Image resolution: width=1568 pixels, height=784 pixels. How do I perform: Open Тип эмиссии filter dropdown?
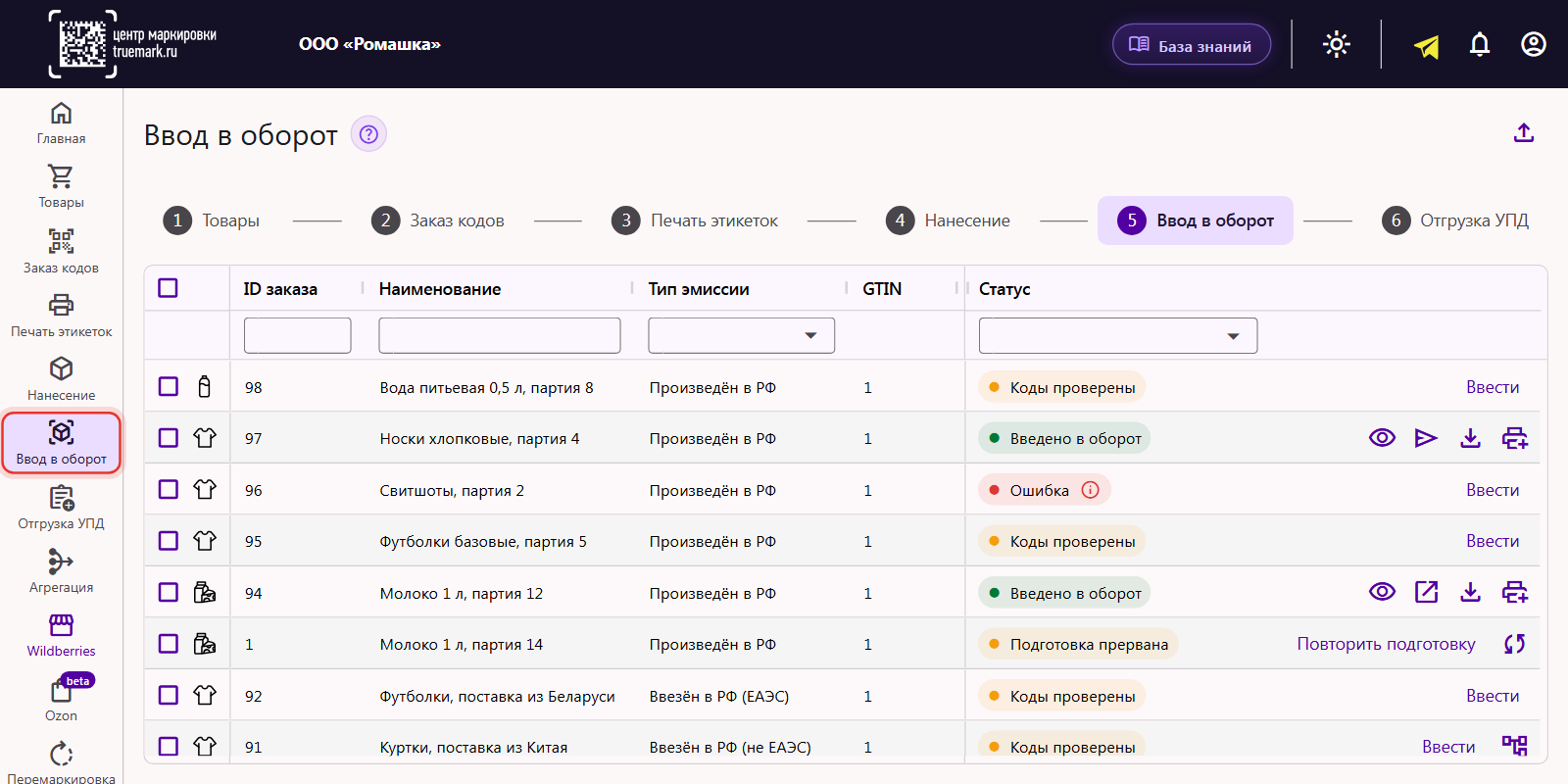tap(741, 335)
